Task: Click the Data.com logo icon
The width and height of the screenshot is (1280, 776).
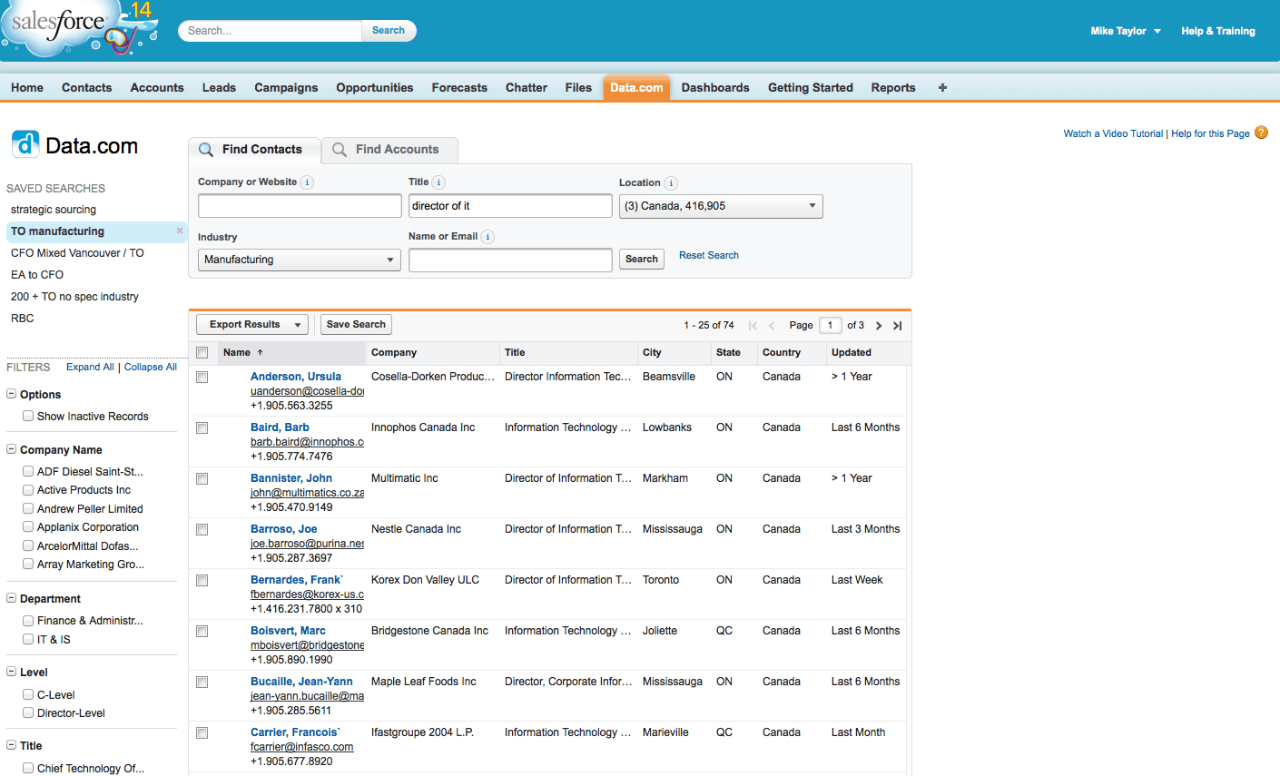Action: pyautogui.click(x=25, y=145)
